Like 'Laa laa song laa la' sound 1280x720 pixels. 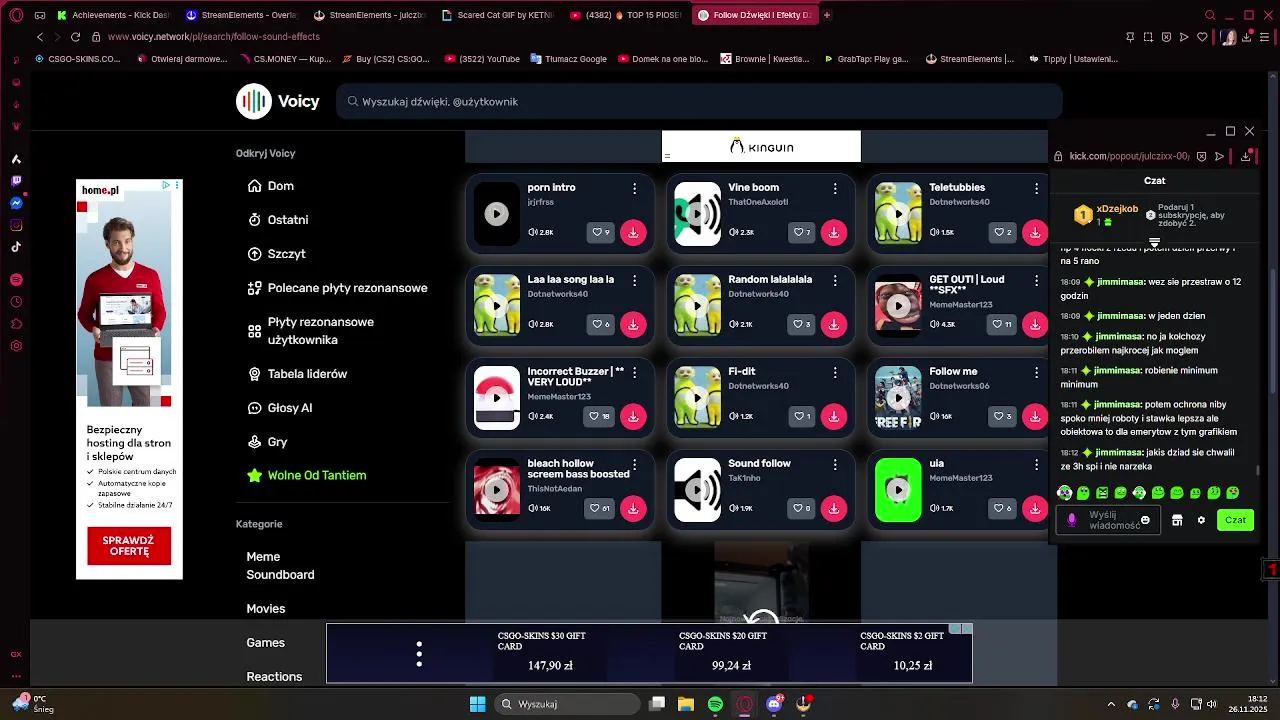point(601,324)
